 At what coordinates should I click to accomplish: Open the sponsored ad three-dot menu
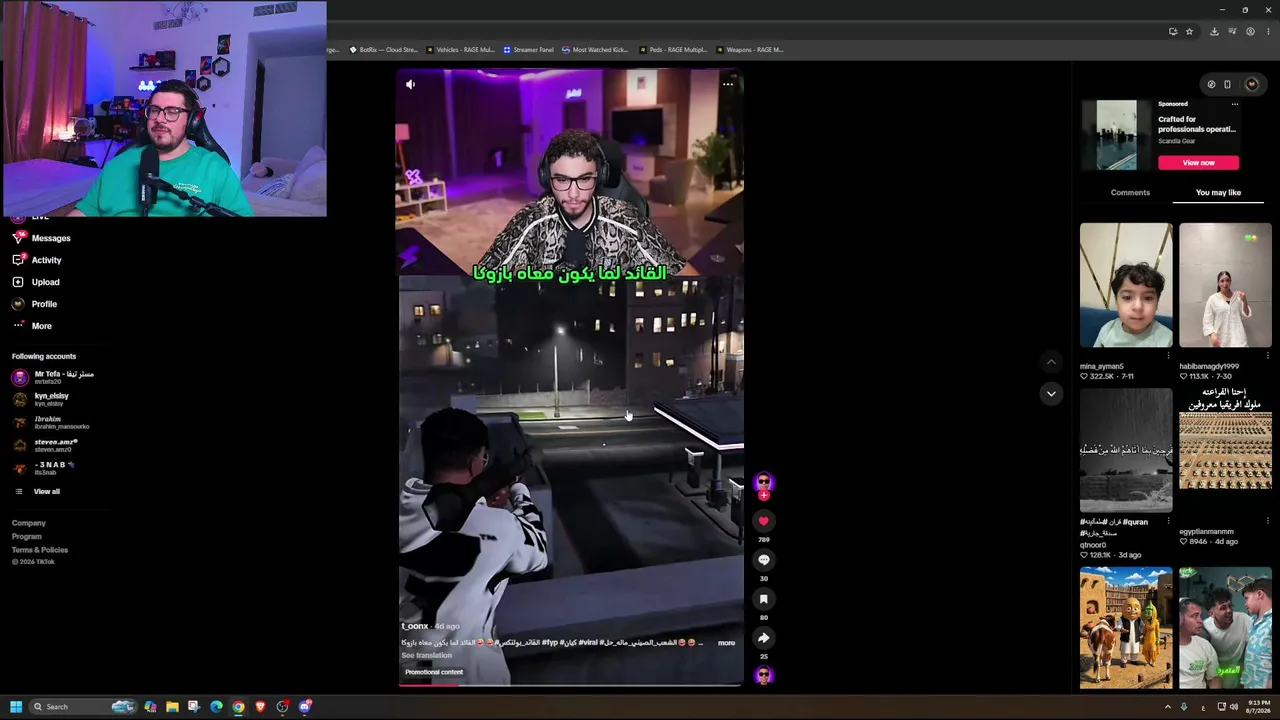(x=1235, y=104)
